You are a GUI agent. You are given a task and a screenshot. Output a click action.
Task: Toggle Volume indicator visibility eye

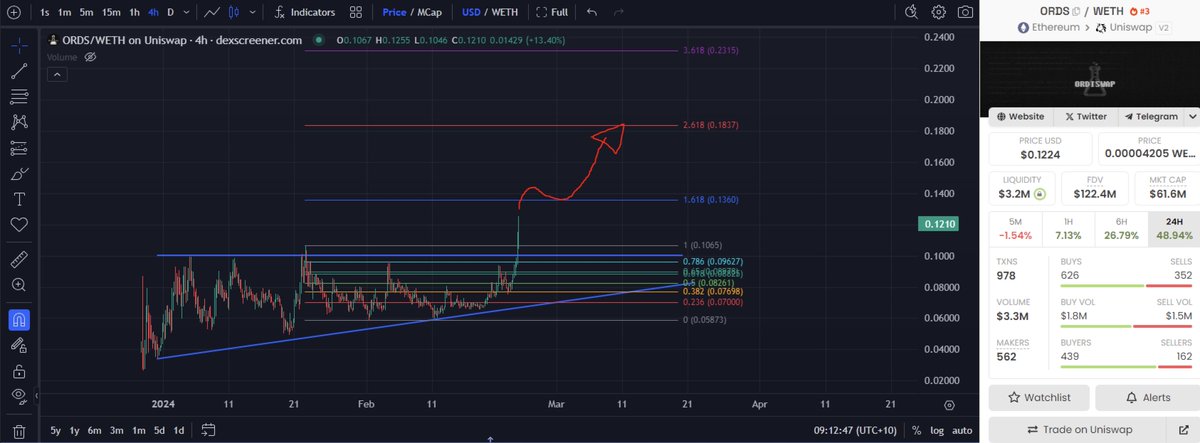(x=90, y=57)
